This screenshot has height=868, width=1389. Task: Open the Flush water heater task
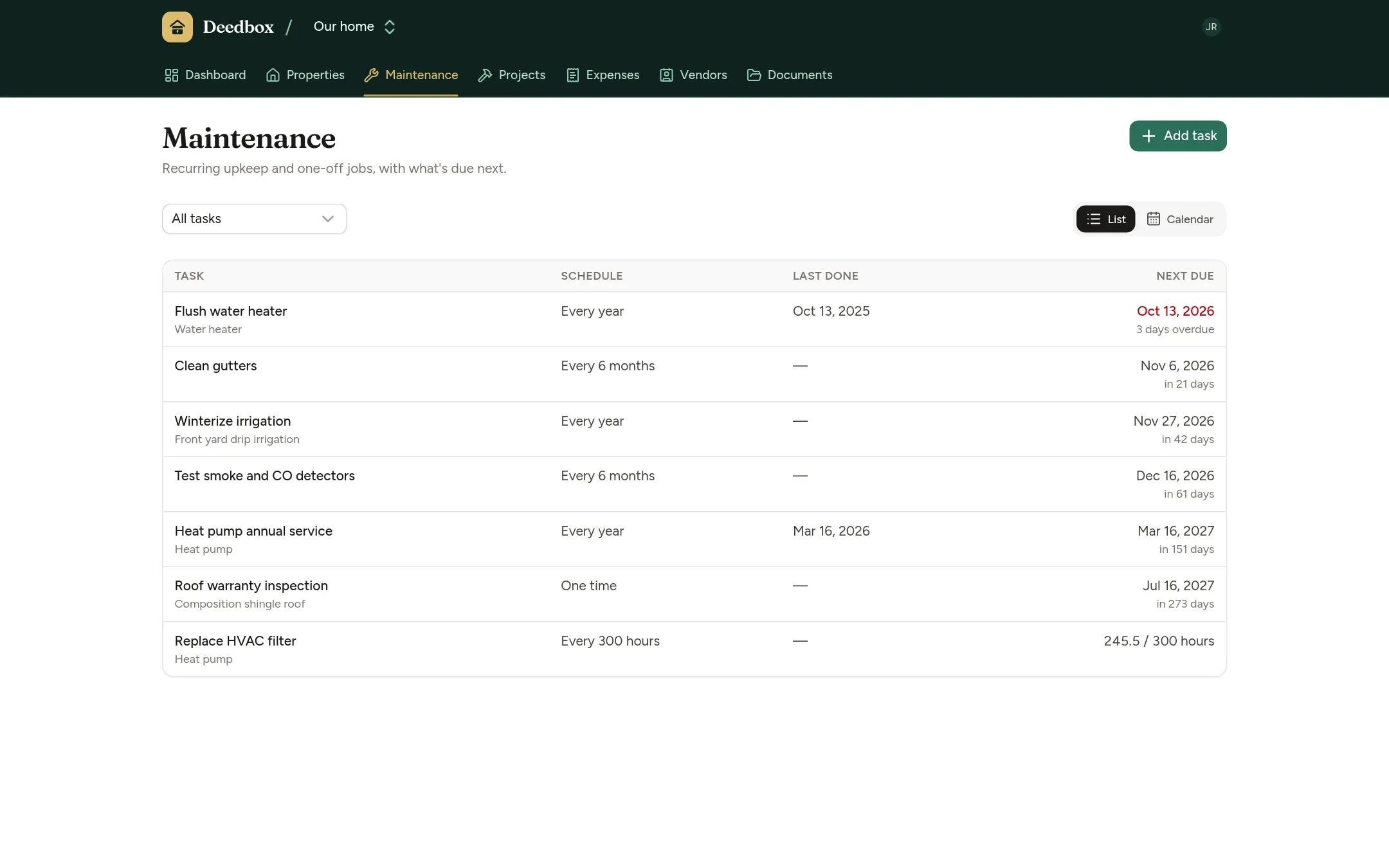(694, 320)
